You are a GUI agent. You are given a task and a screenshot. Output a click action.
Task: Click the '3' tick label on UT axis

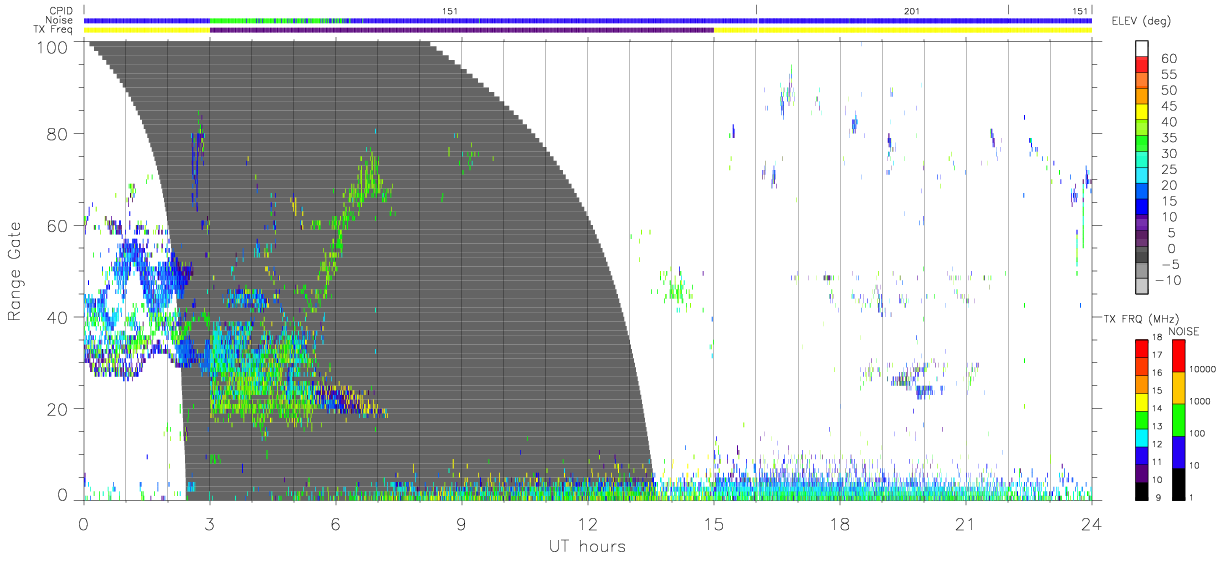pyautogui.click(x=209, y=524)
